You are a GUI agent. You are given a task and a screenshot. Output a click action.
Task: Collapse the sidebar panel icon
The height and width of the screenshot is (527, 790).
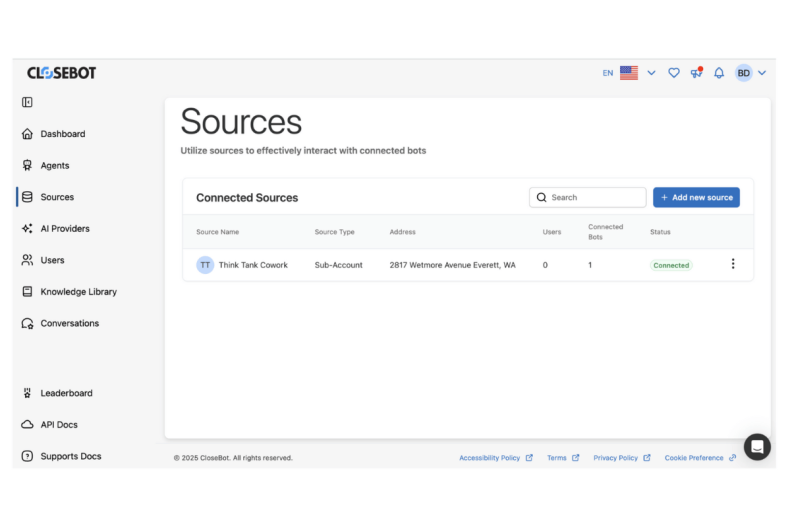tap(27, 102)
